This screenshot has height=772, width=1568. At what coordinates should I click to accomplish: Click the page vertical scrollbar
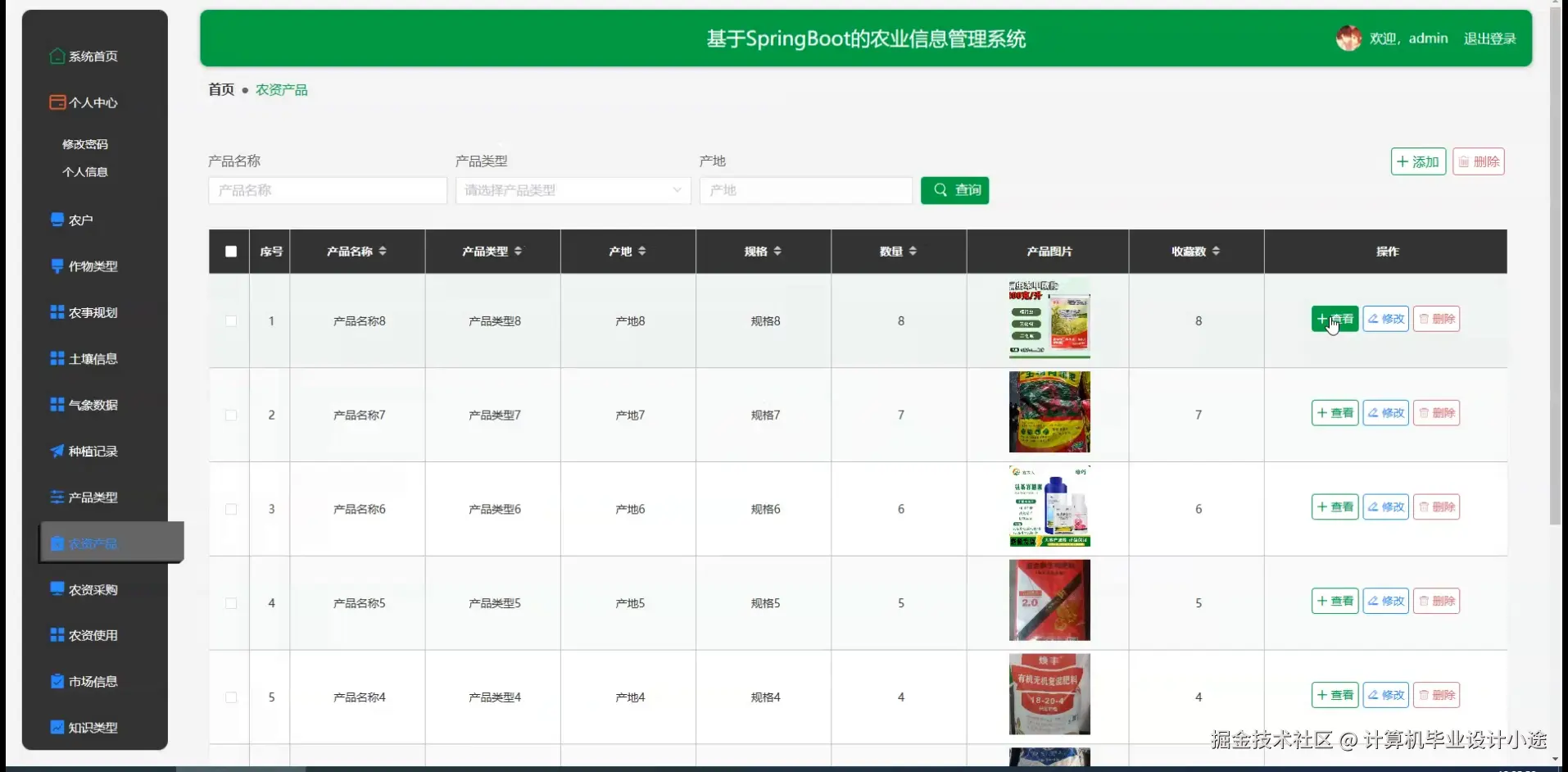[1556, 266]
